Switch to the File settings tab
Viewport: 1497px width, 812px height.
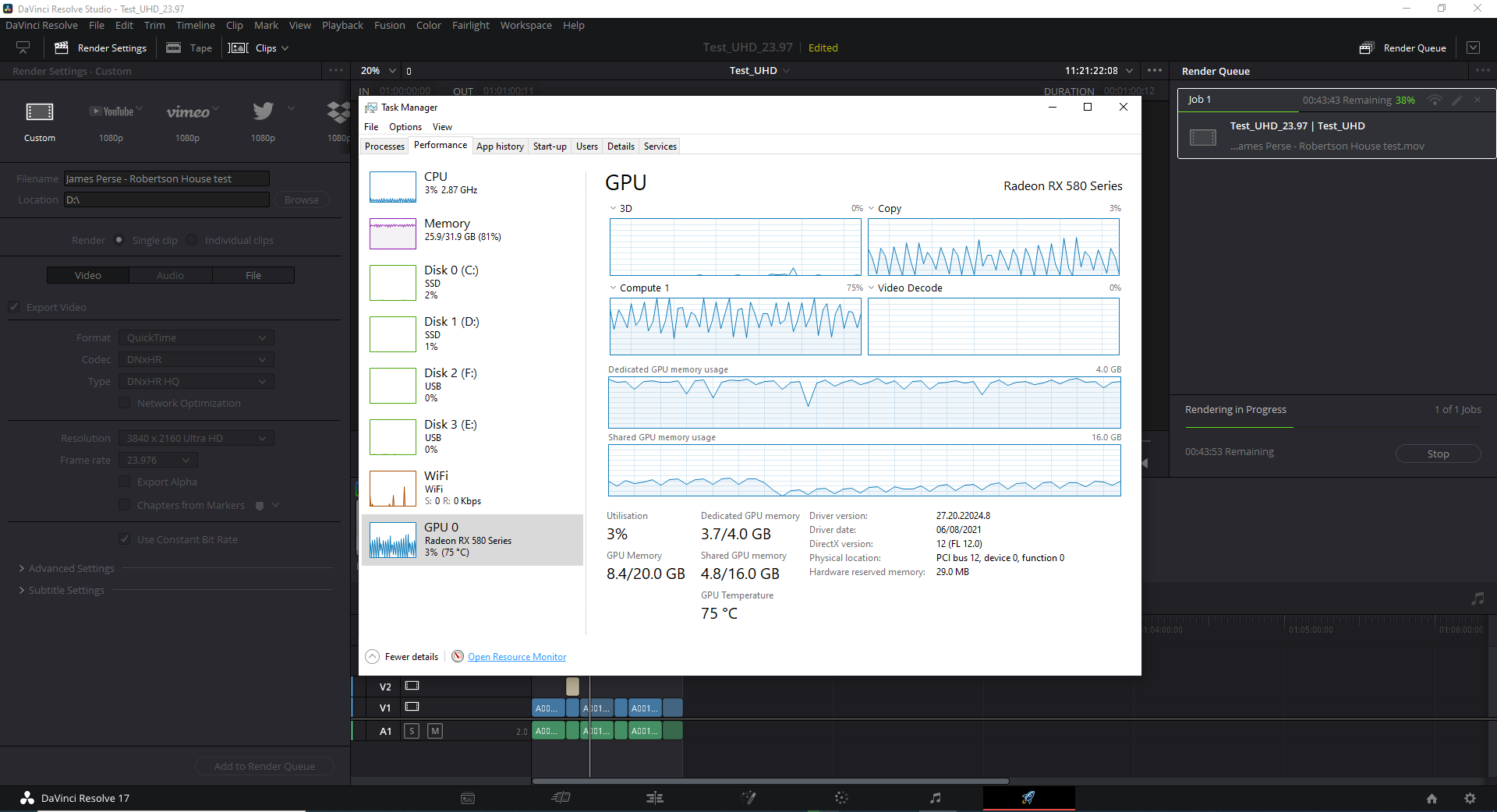pyautogui.click(x=253, y=275)
